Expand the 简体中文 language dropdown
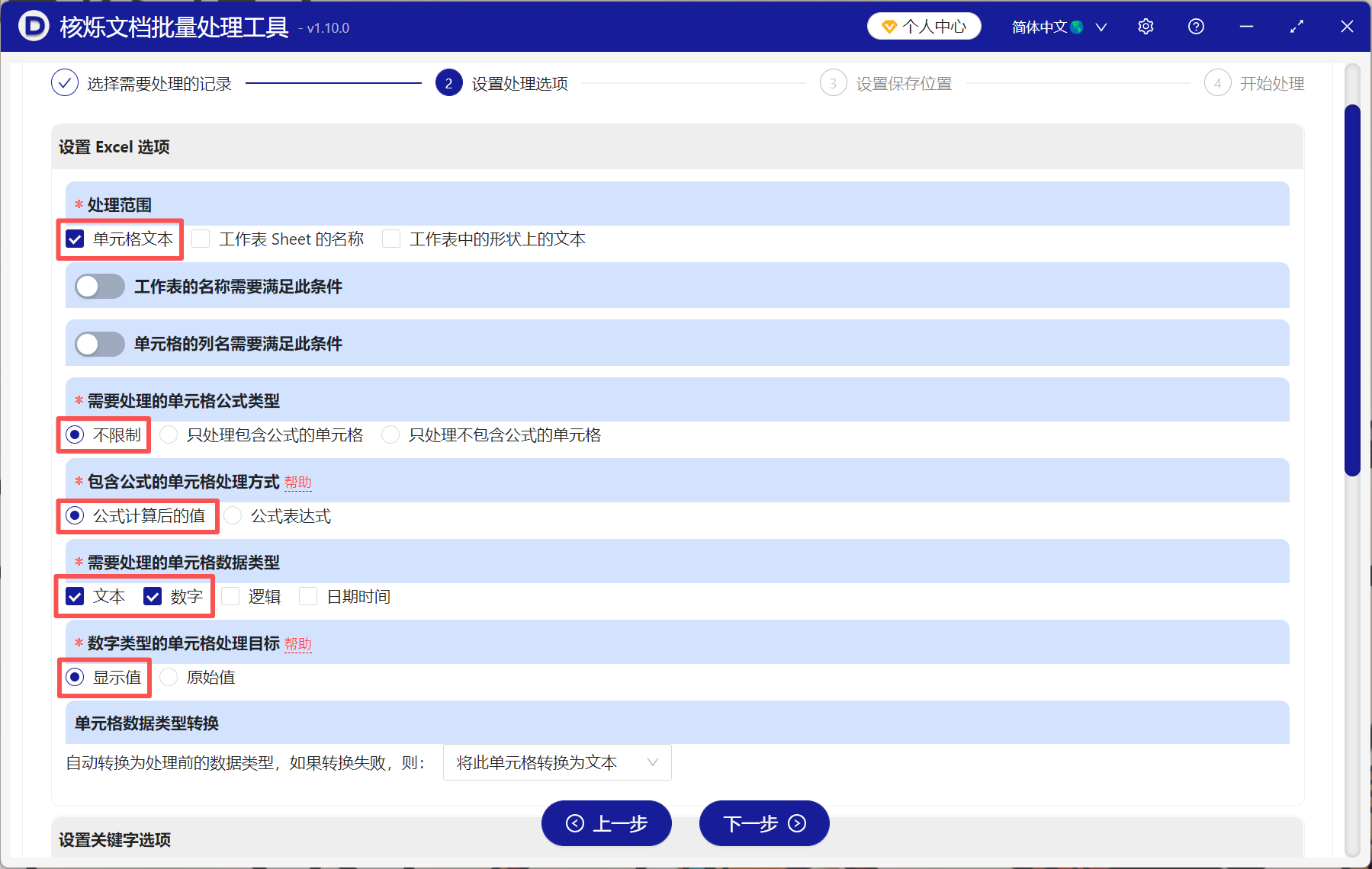 [x=1101, y=26]
